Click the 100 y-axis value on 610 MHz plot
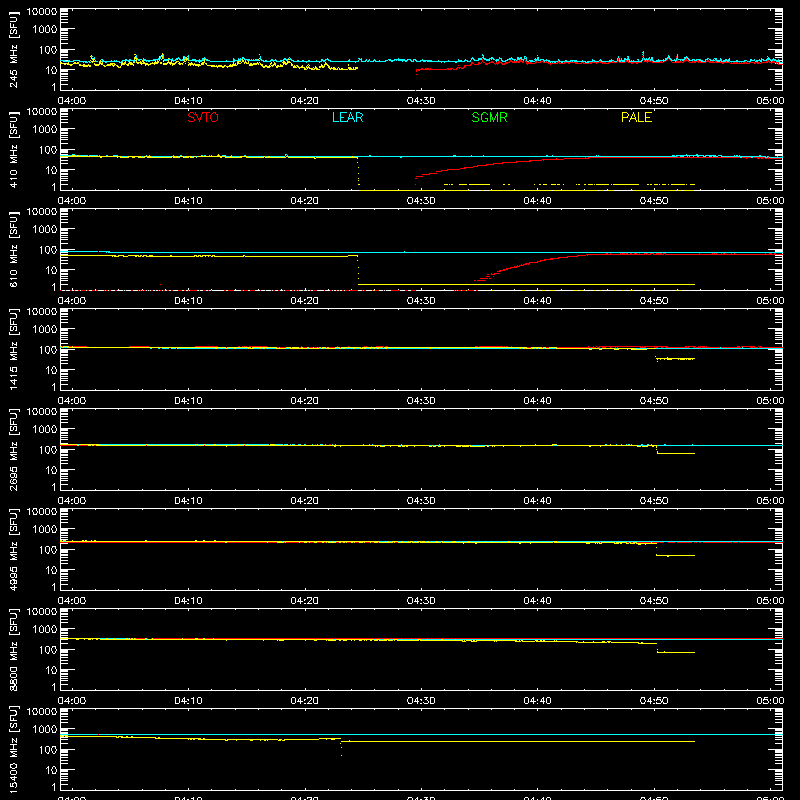Screen dimensions: 800x800 click(x=48, y=250)
